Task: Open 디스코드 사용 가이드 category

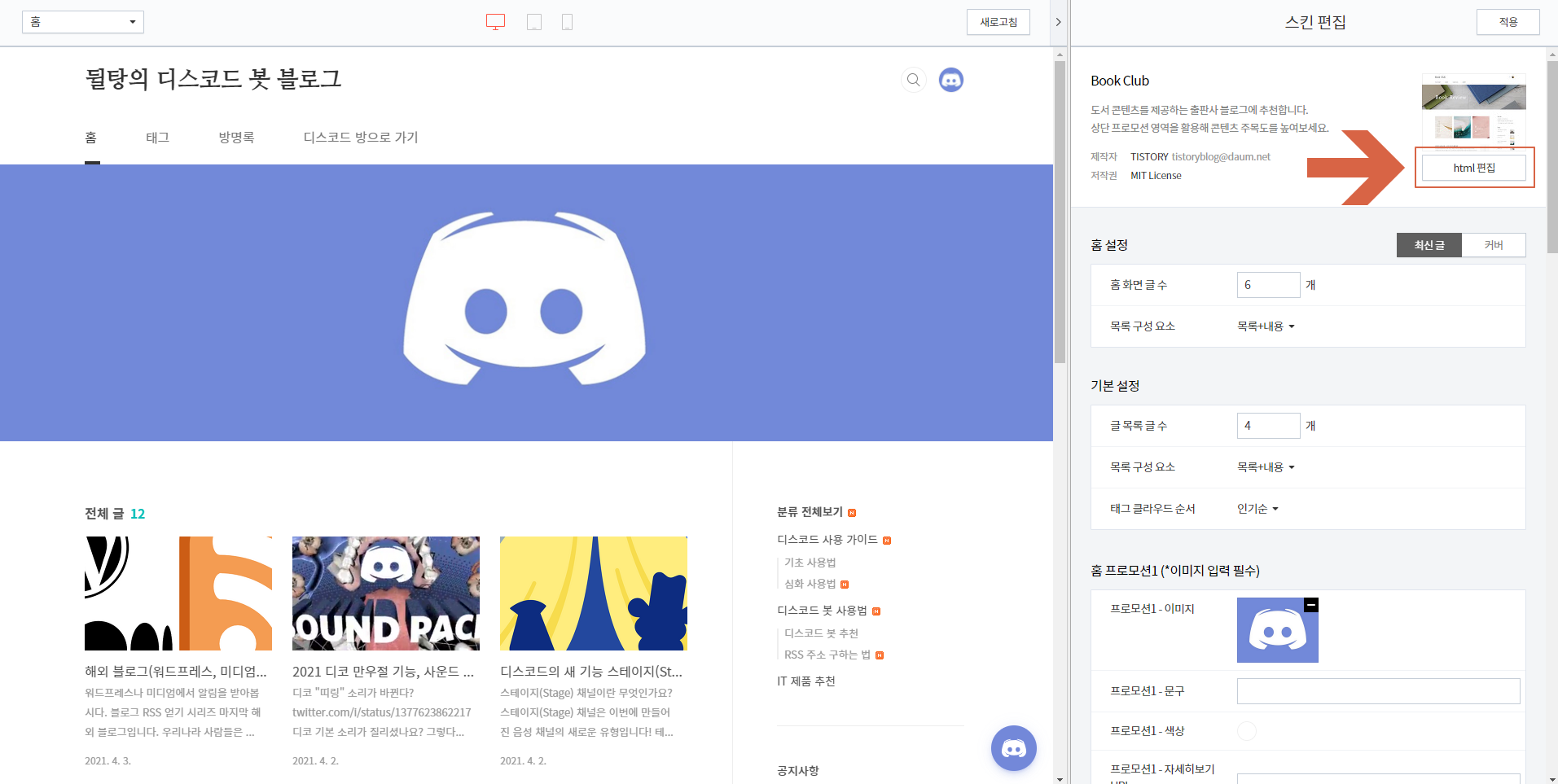Action: tap(827, 540)
